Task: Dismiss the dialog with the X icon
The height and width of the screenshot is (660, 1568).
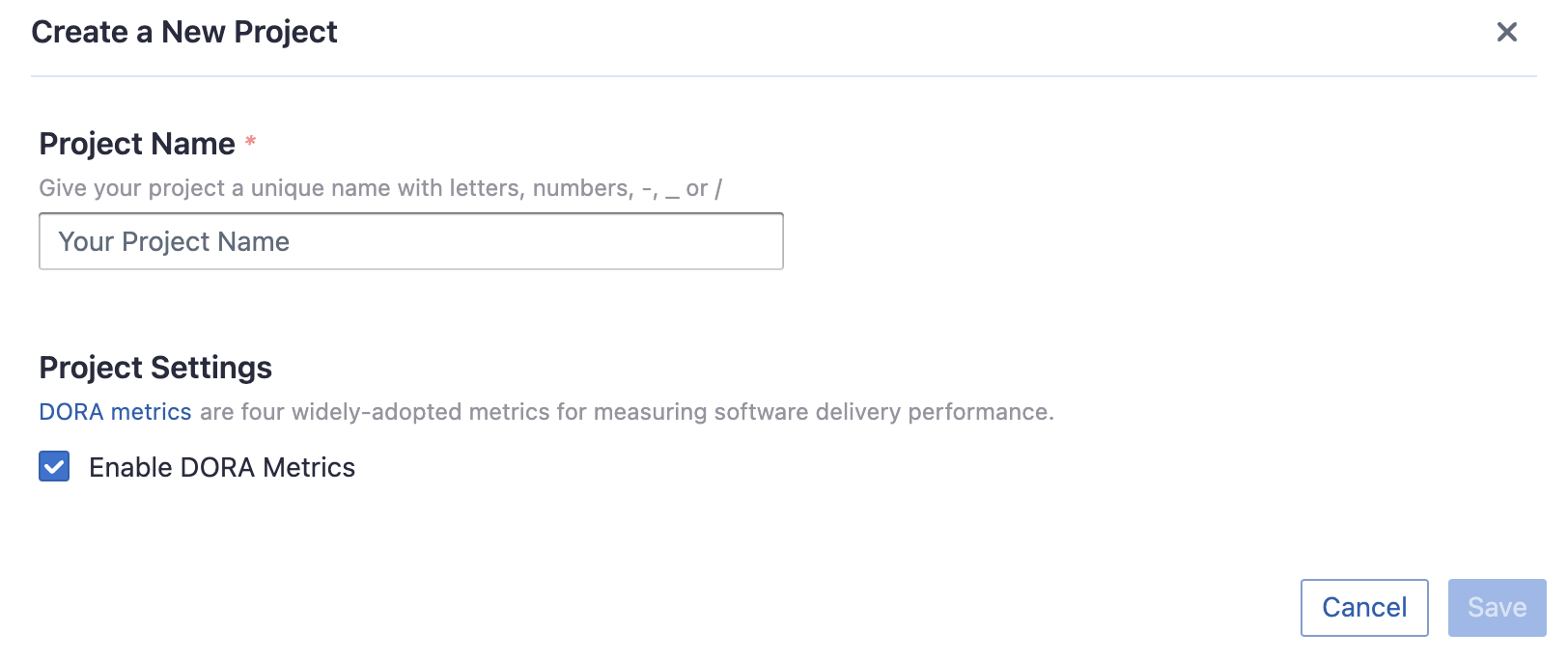Action: click(1506, 32)
